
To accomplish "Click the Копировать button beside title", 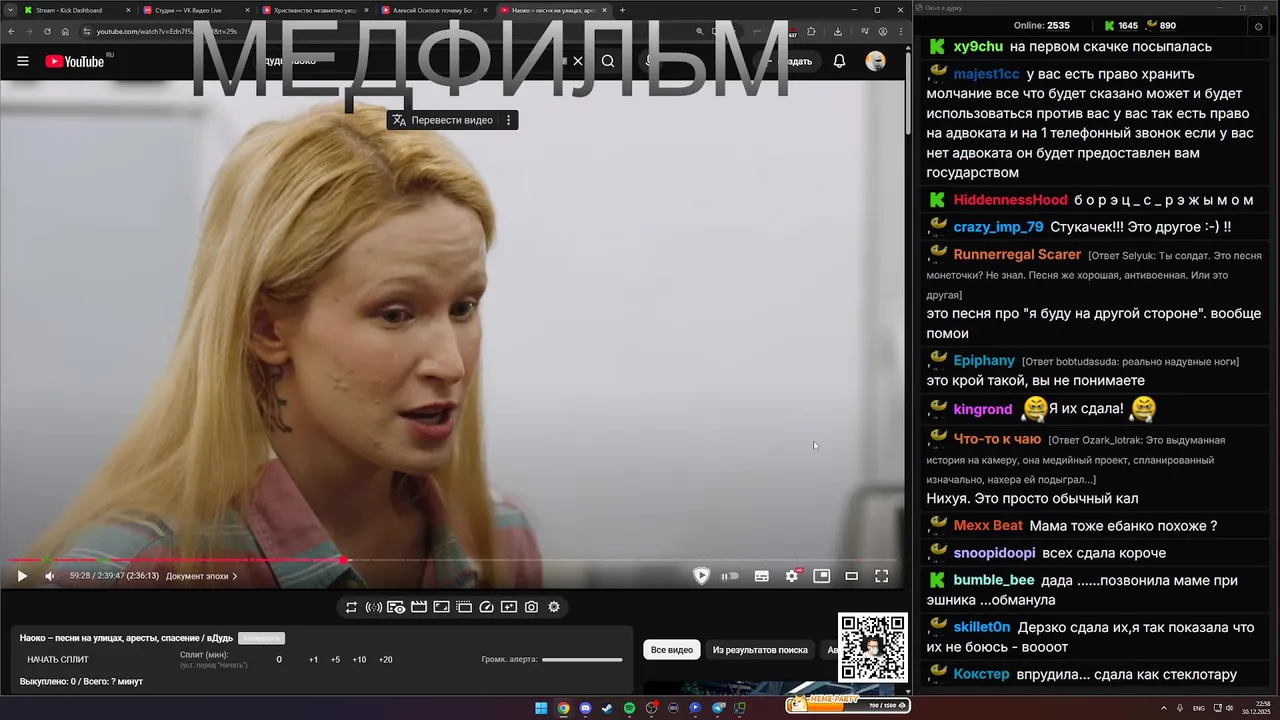I will (x=261, y=638).
